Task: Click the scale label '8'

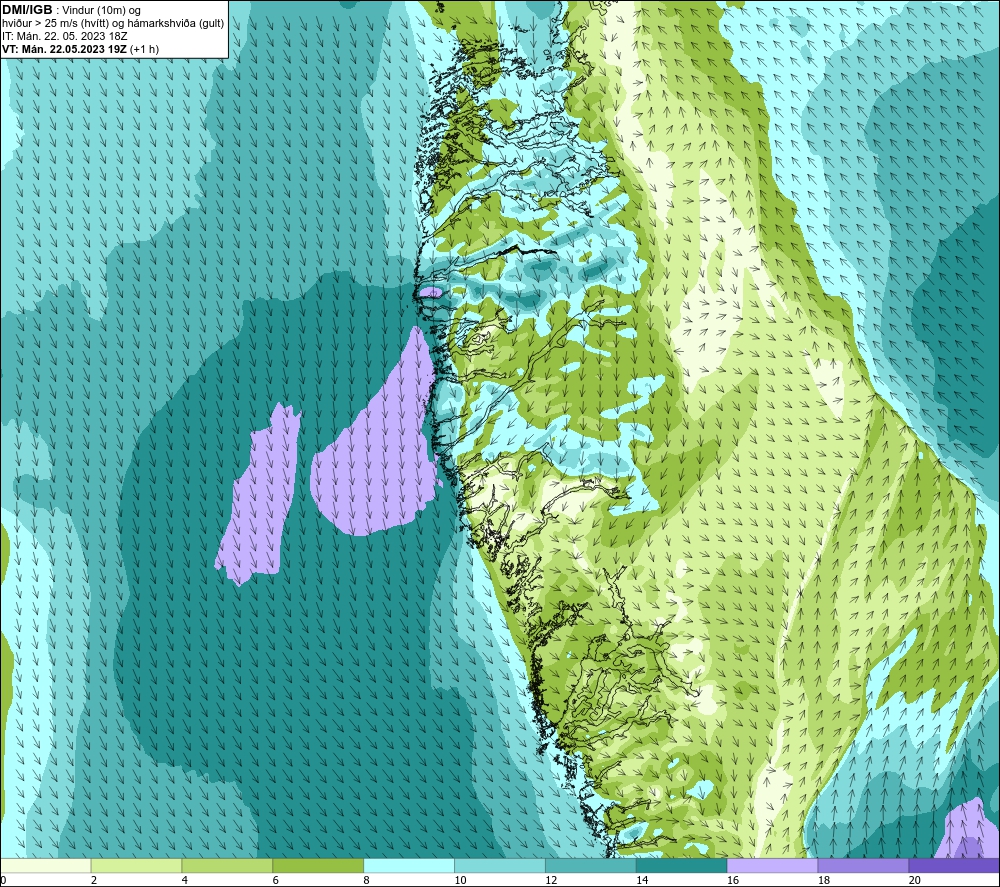Action: (x=367, y=880)
